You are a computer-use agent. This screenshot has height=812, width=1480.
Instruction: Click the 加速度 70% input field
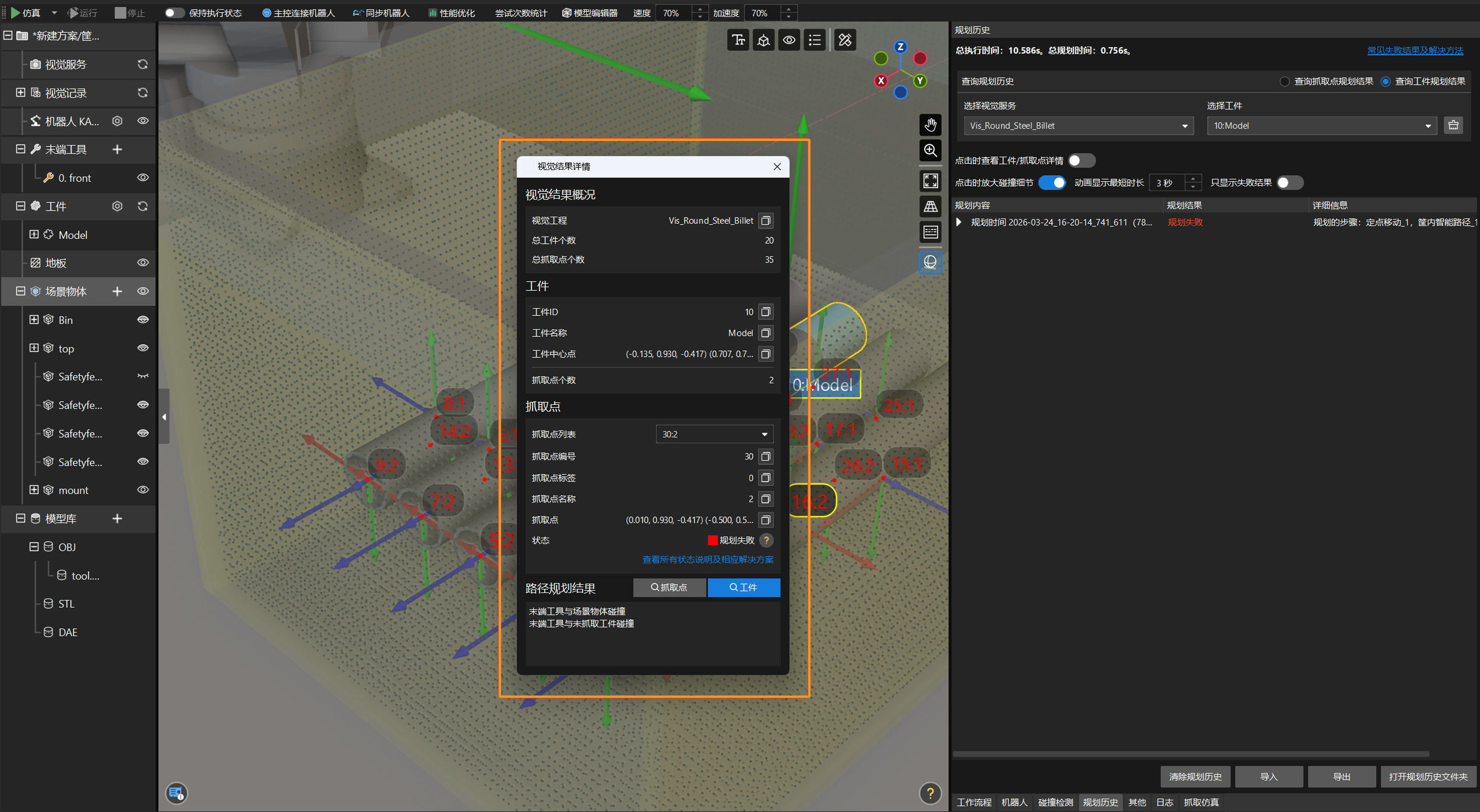(762, 13)
